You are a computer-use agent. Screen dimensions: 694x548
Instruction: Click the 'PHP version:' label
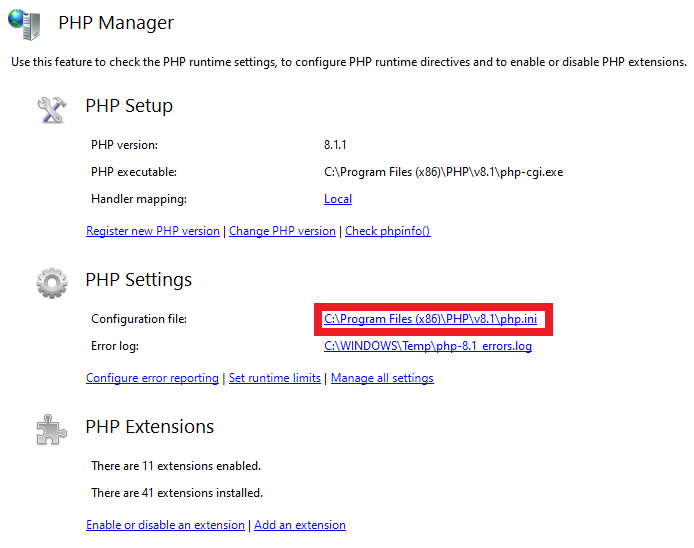[124, 145]
